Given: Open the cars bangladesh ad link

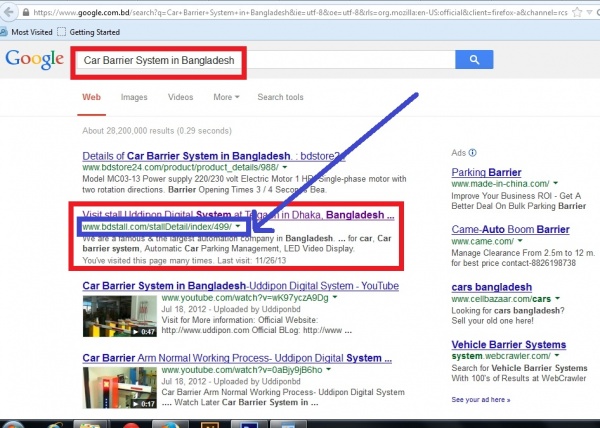Looking at the screenshot, I should tap(492, 287).
